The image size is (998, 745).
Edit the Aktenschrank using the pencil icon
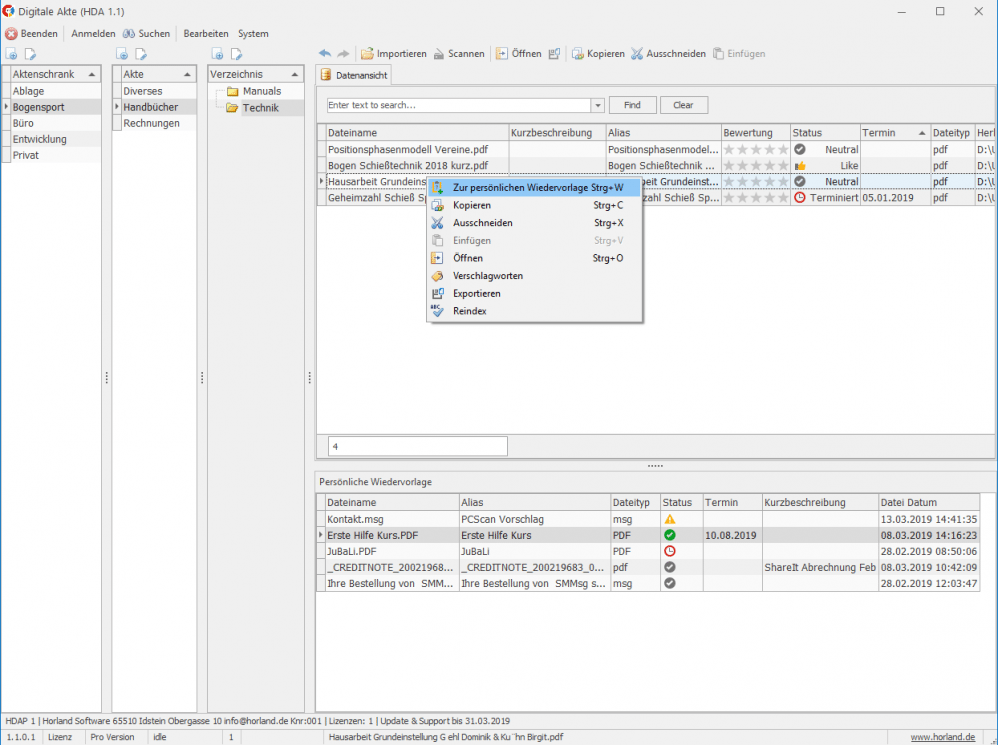(x=30, y=54)
